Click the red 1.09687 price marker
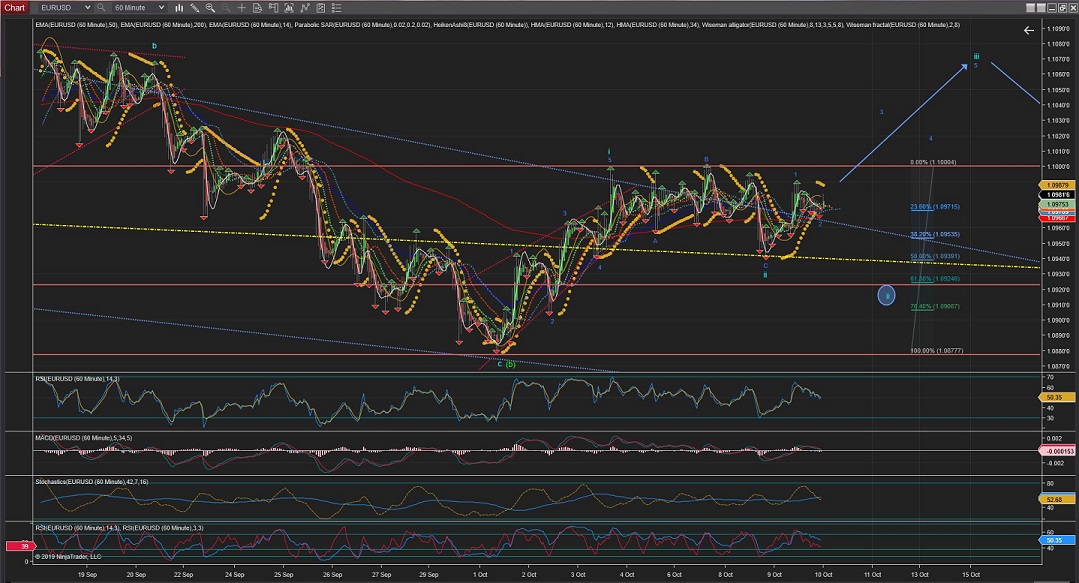 [1056, 218]
